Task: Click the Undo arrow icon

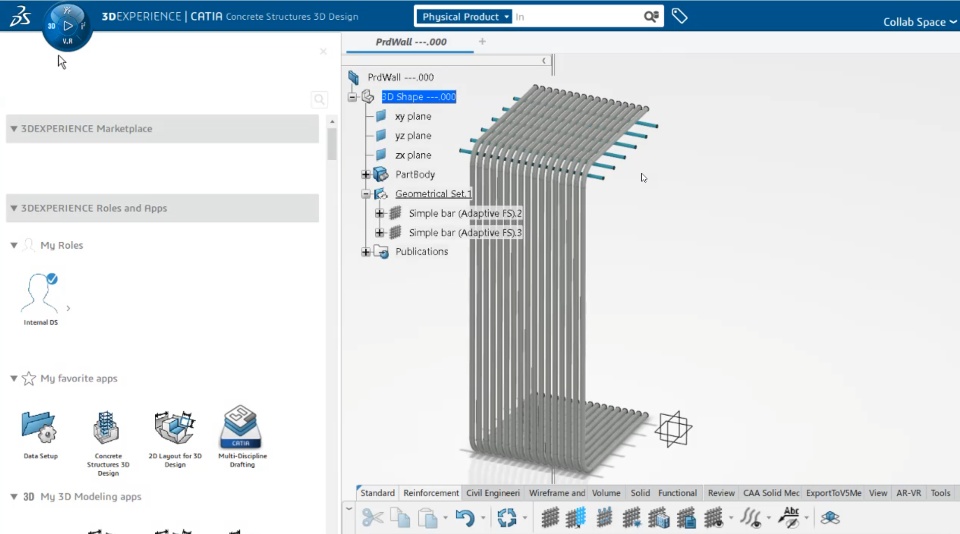Action: click(x=465, y=518)
